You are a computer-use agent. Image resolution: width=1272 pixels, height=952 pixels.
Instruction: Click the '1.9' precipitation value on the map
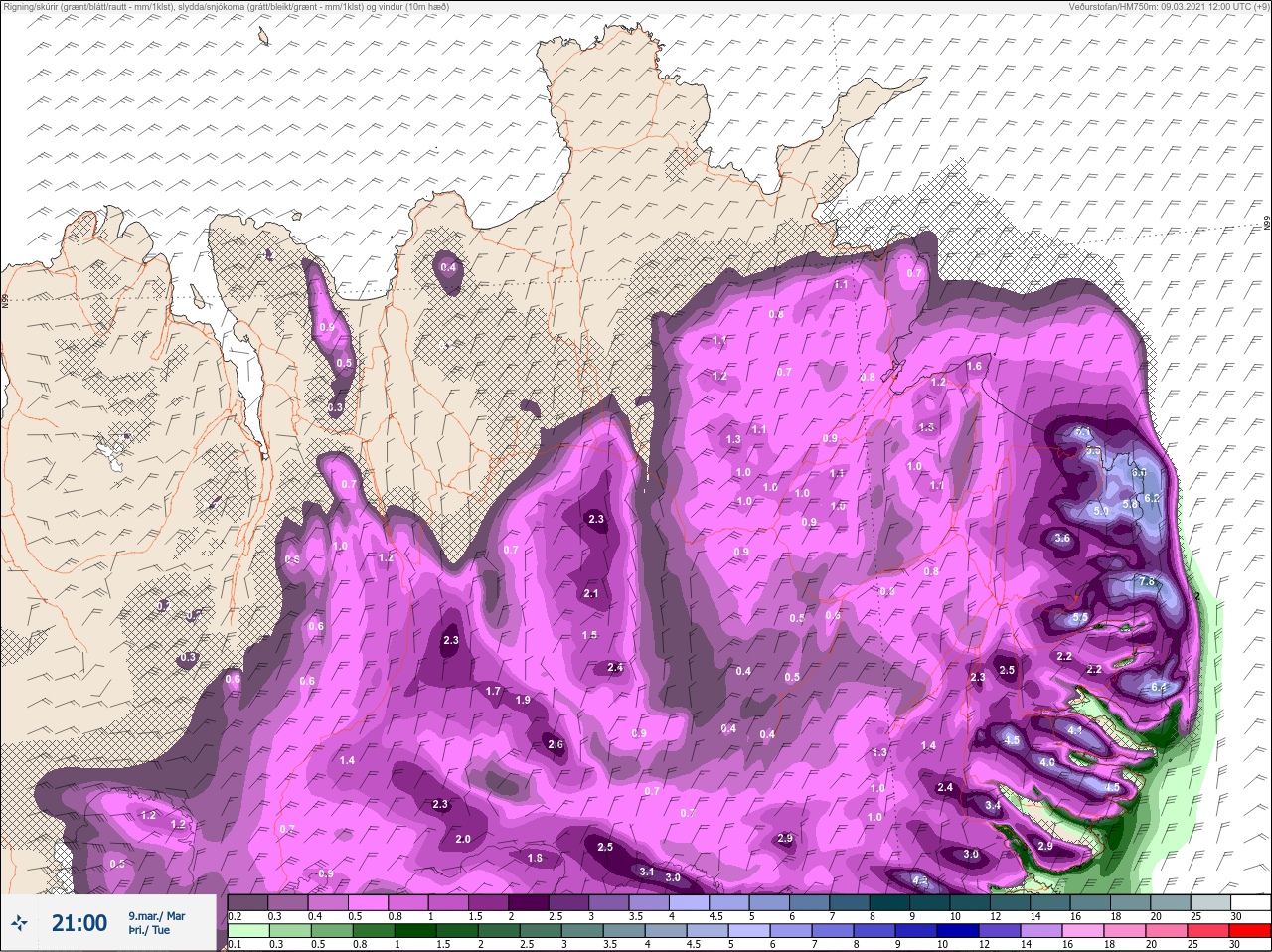(x=523, y=700)
